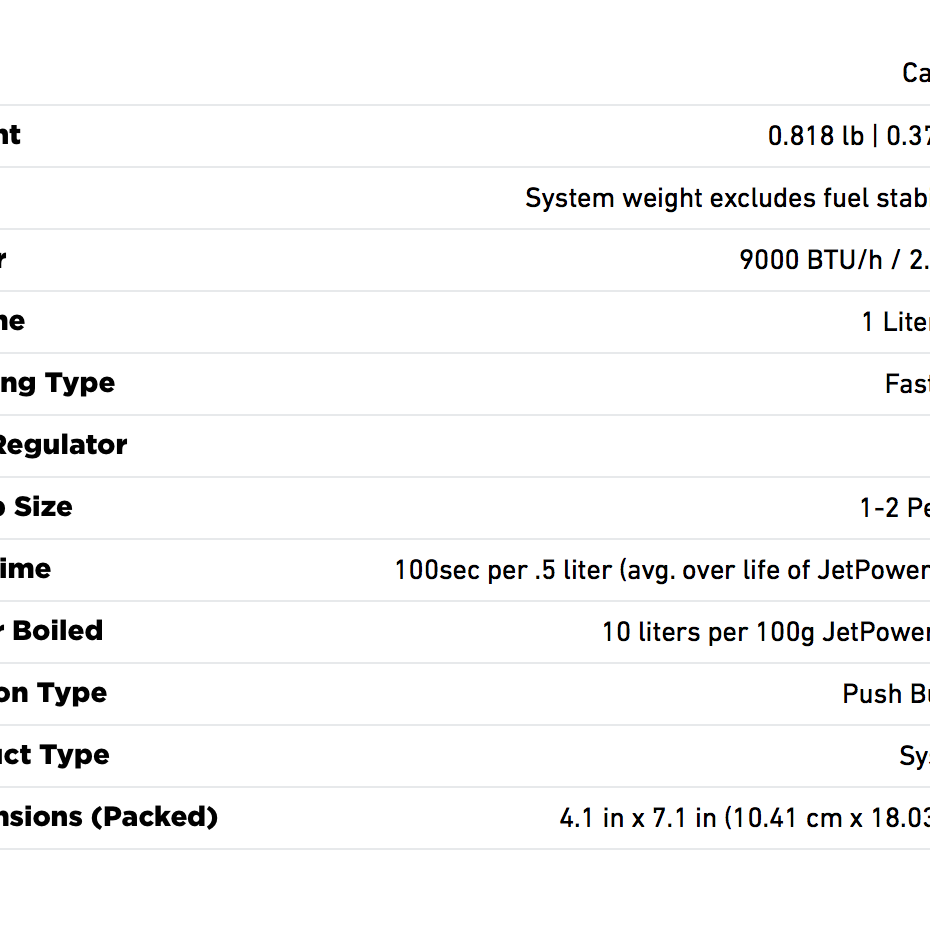
Task: Click the "ime" row label
Action: 25,569
